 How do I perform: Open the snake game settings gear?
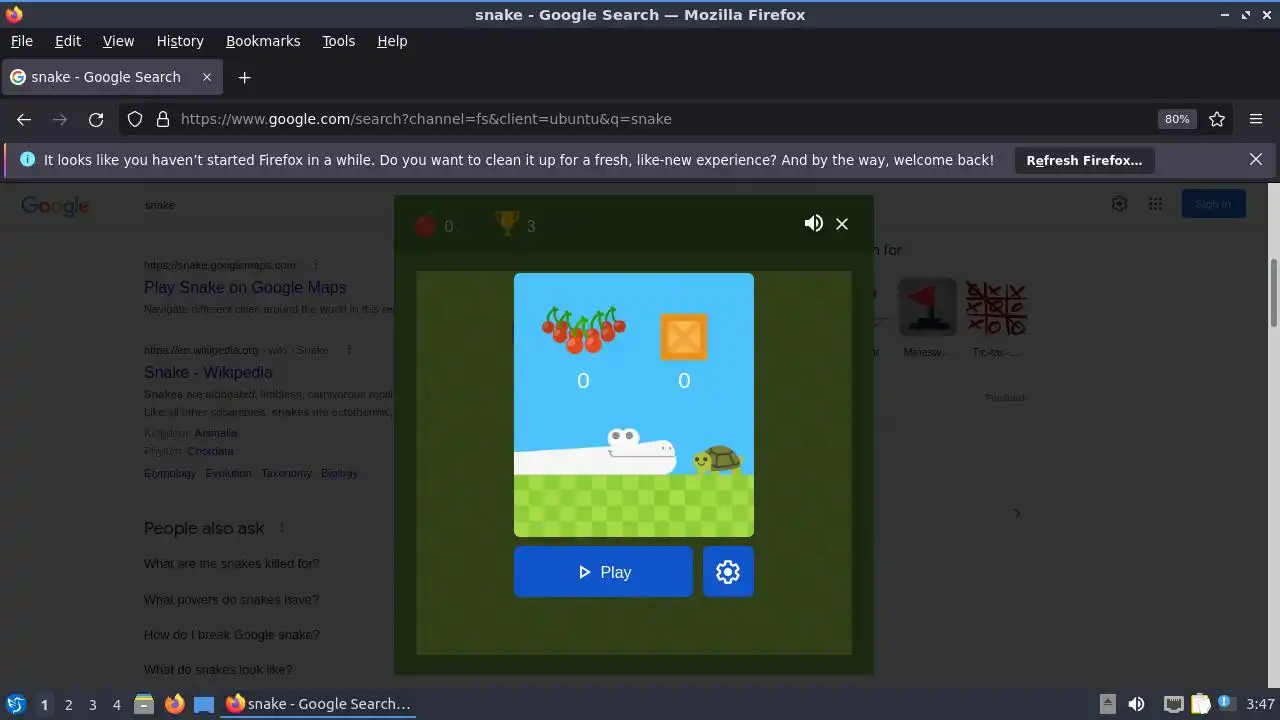coord(728,572)
